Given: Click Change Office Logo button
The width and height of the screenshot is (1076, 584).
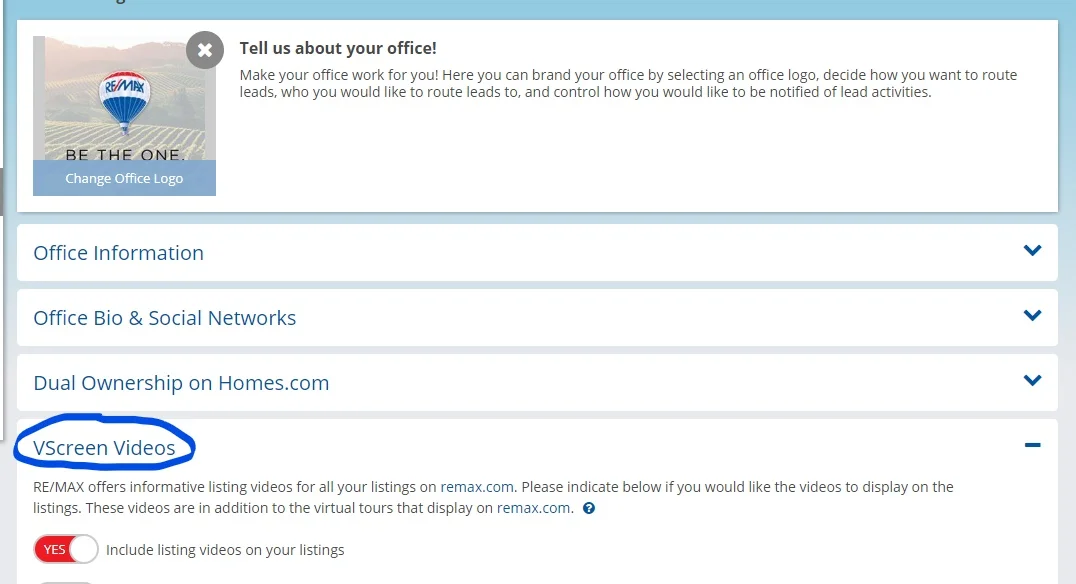Looking at the screenshot, I should (x=124, y=178).
